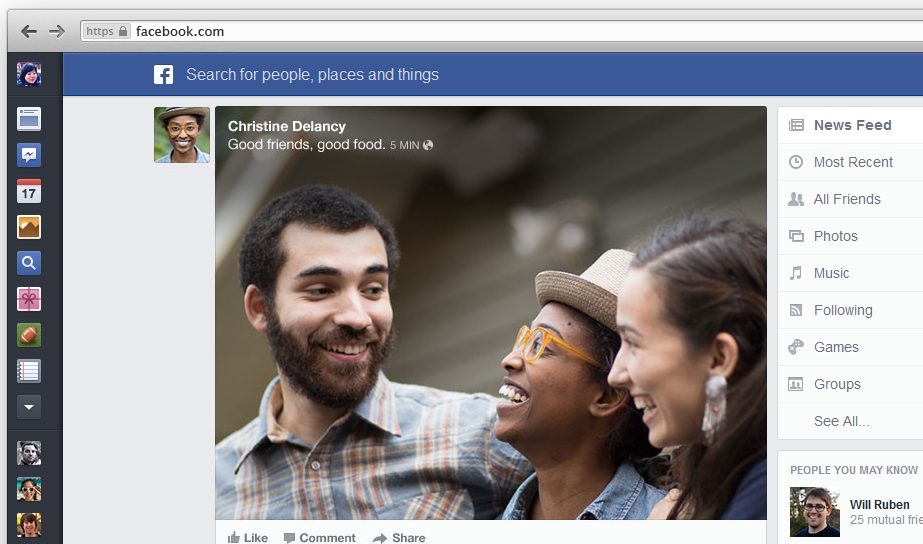Expand the sidebar more-apps down arrow

click(29, 407)
